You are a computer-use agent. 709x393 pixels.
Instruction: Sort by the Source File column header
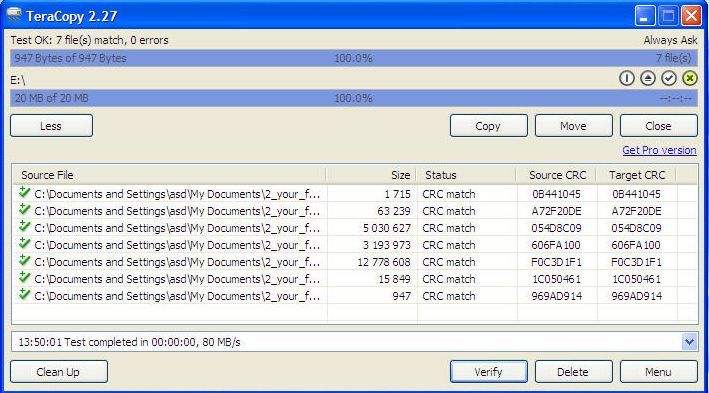click(169, 175)
